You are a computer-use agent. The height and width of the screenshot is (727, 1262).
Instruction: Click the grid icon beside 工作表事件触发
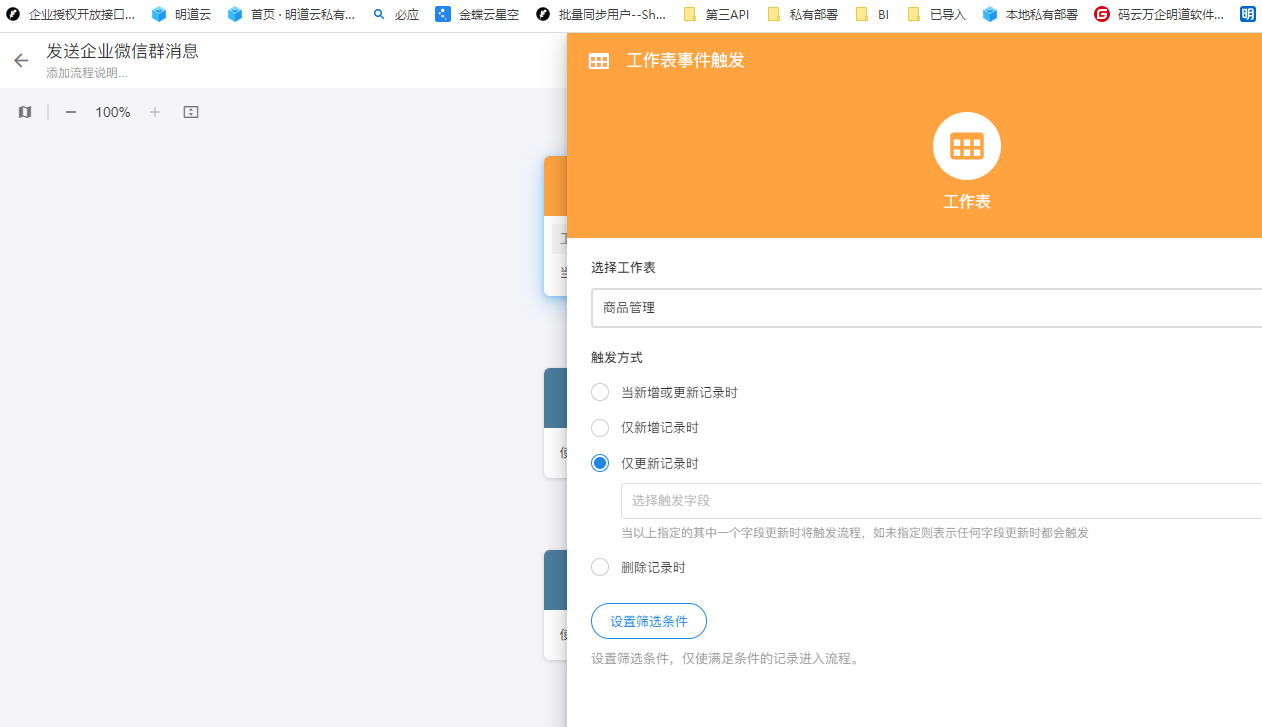(x=598, y=61)
